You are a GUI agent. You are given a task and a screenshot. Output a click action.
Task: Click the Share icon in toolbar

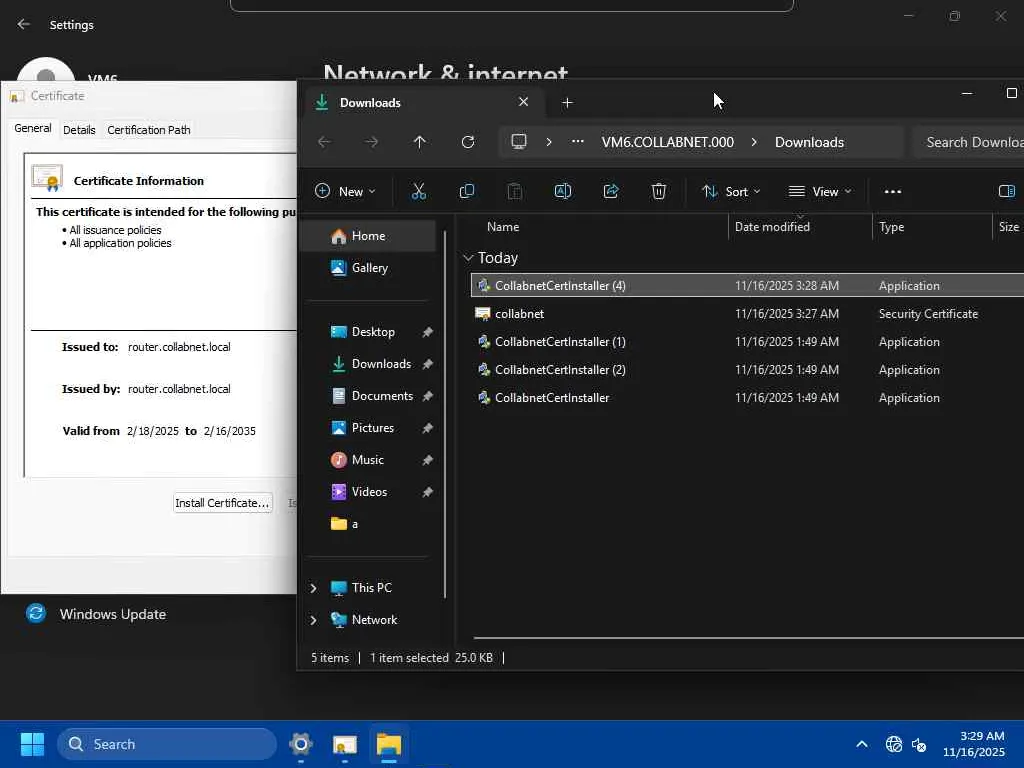click(611, 191)
